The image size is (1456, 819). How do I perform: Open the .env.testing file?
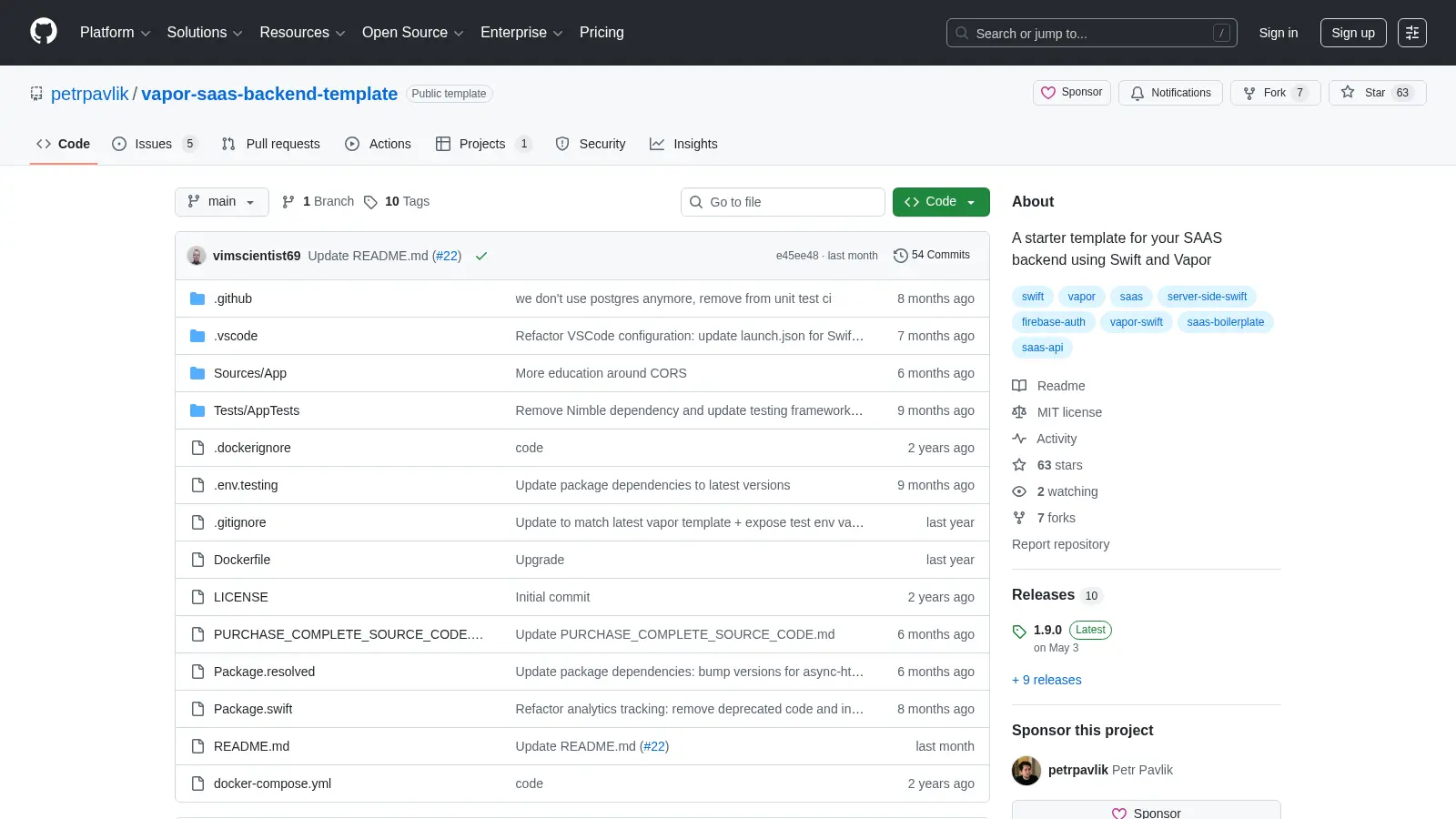click(x=246, y=485)
